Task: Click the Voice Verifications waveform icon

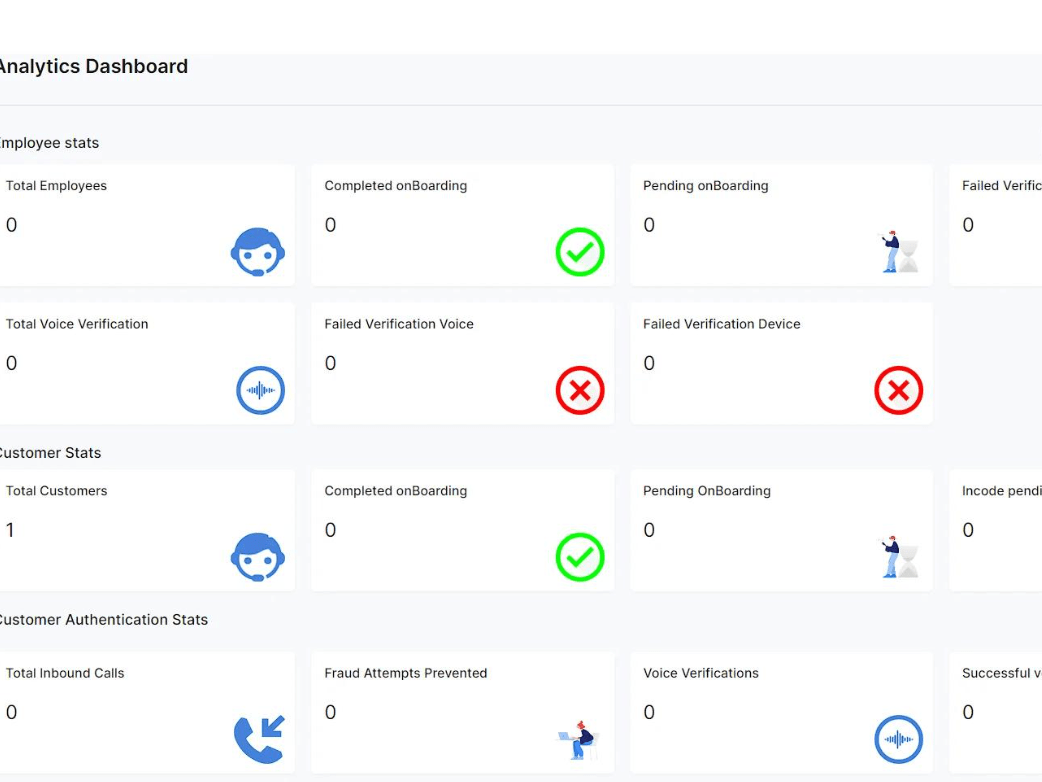Action: pos(898,739)
